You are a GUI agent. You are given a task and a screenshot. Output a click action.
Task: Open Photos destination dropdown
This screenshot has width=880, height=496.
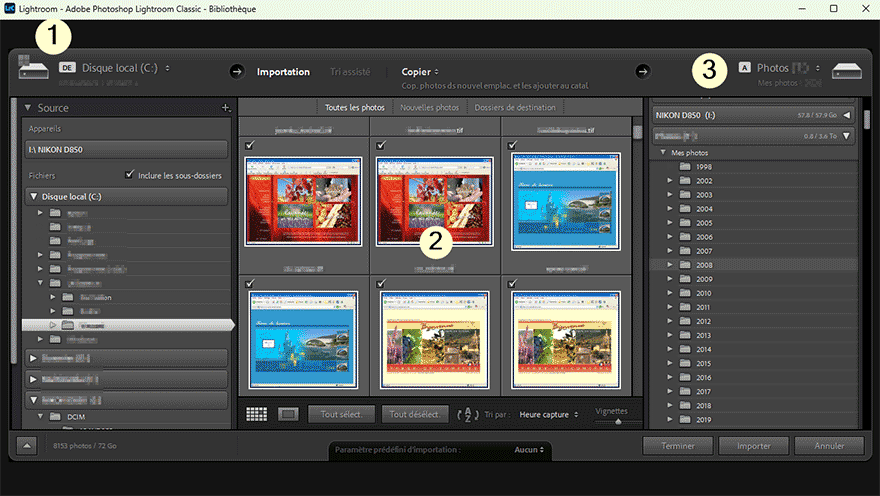(788, 68)
